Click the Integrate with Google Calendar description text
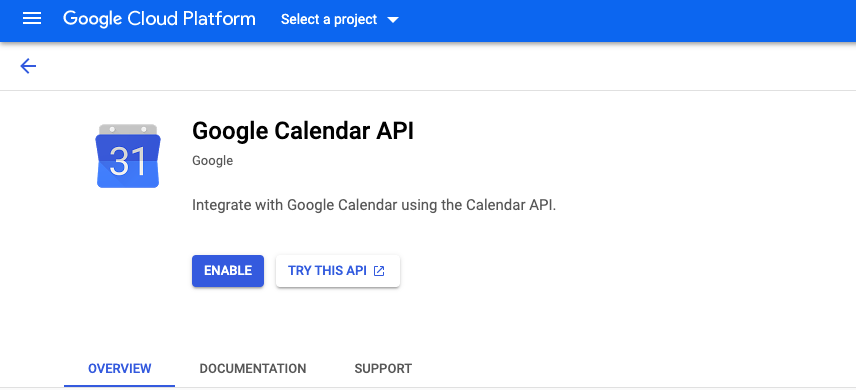856x390 pixels. click(x=374, y=205)
